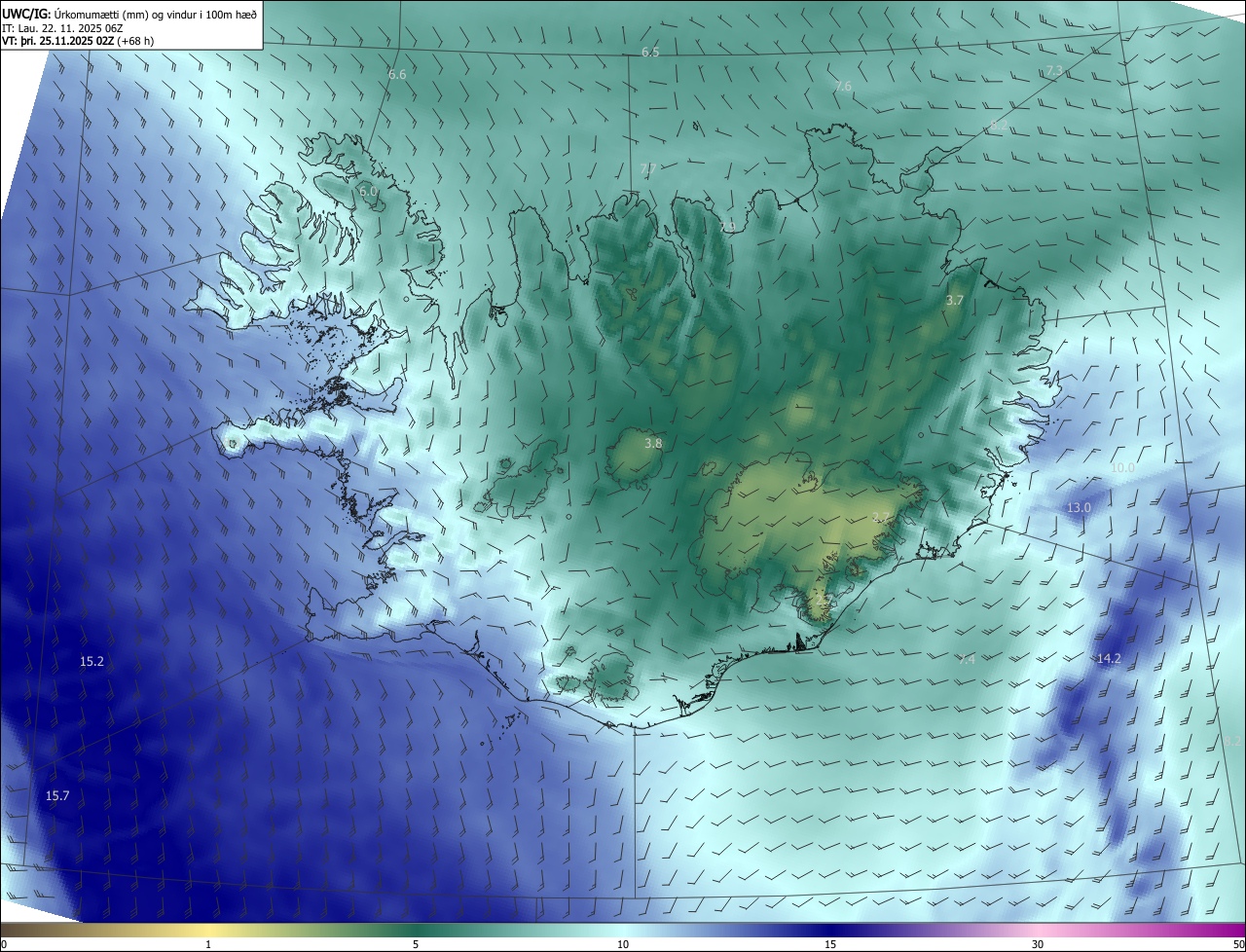Click the 15.7 value on the map

point(57,796)
